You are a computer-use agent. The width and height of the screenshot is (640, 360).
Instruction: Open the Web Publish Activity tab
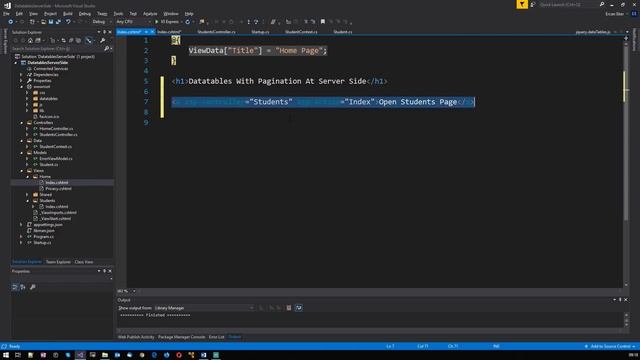(136, 337)
